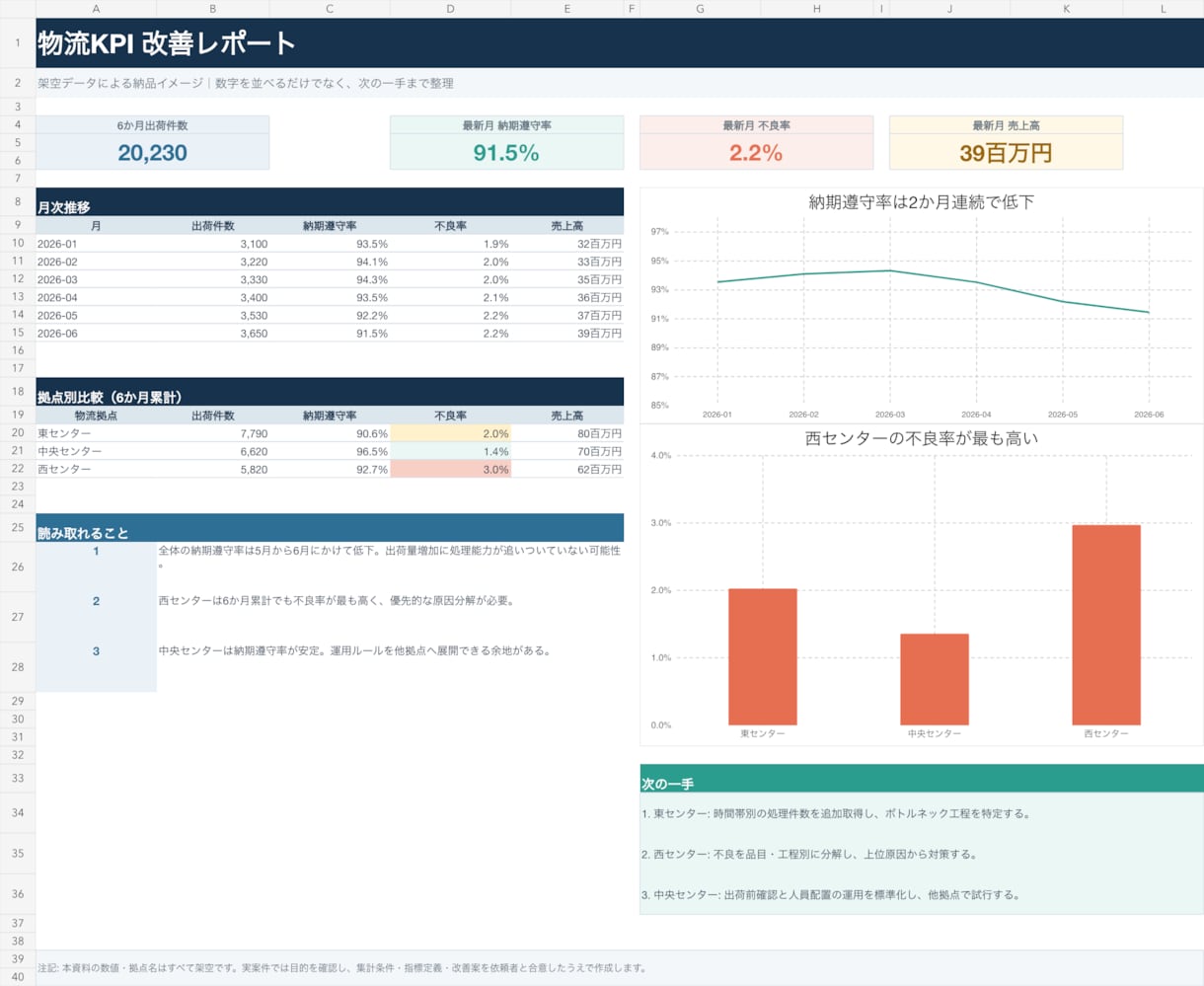This screenshot has width=1204, height=986.
Task: Click the sales cell '62百万円'
Action: (567, 469)
